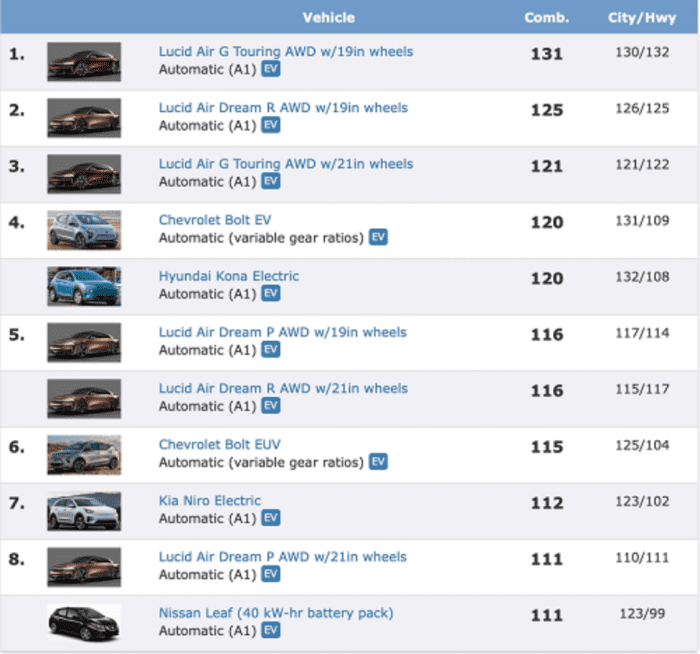Click EV badge under Hyundai Kona Electric
This screenshot has height=654, width=700.
click(271, 293)
